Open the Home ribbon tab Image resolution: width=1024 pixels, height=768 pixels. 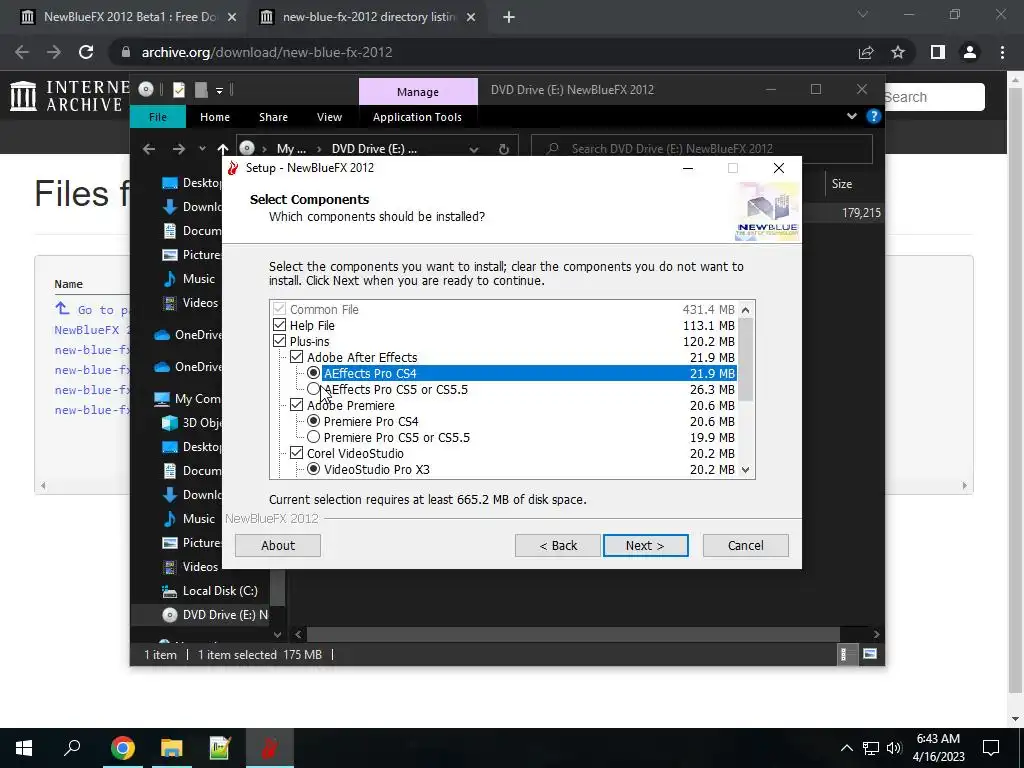(x=215, y=117)
